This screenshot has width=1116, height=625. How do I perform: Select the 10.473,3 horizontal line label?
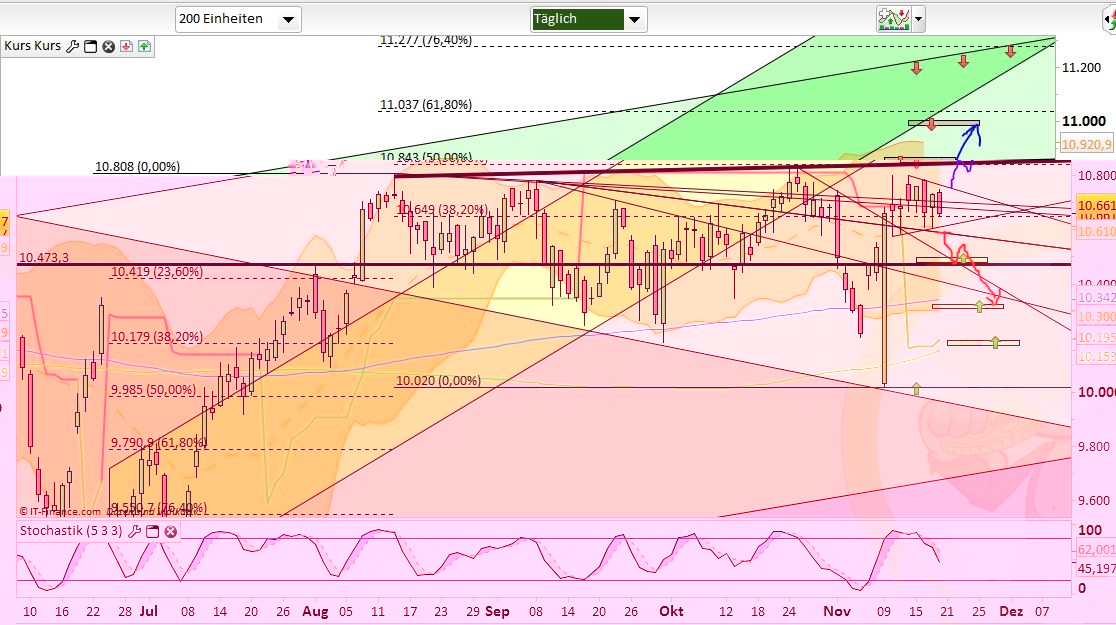[x=44, y=257]
